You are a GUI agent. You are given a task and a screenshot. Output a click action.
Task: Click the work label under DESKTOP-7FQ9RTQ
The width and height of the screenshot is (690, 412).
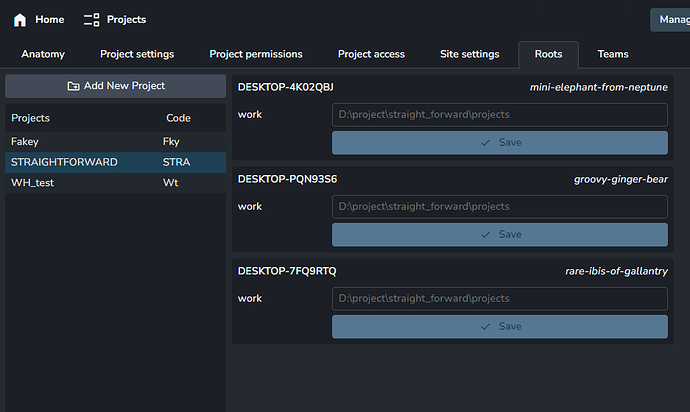point(250,299)
